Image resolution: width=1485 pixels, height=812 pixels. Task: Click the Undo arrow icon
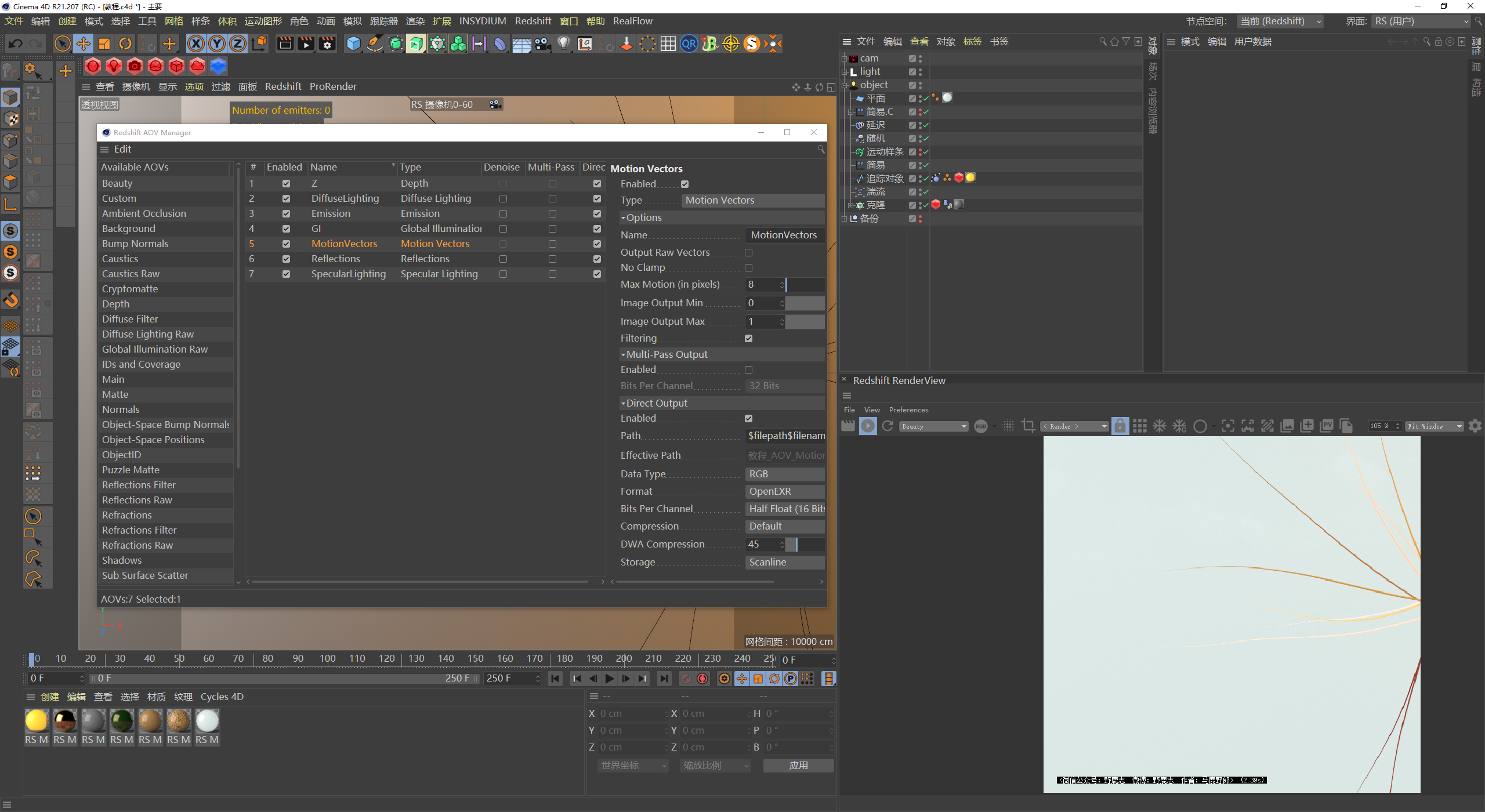(x=16, y=43)
